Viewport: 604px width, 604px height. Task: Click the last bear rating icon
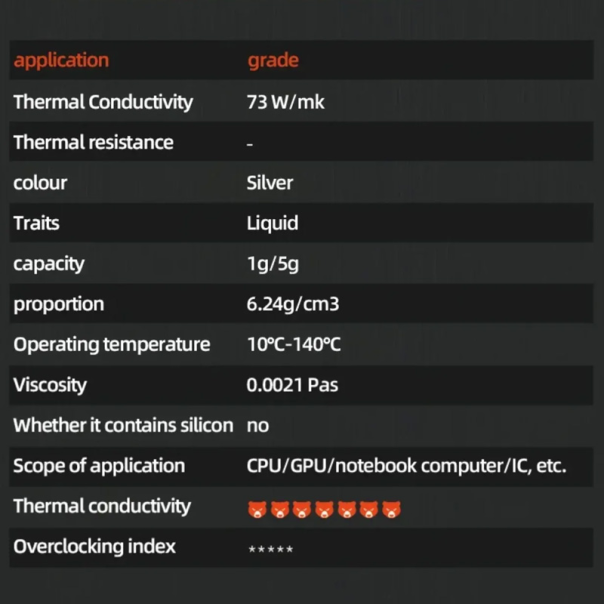(x=394, y=510)
